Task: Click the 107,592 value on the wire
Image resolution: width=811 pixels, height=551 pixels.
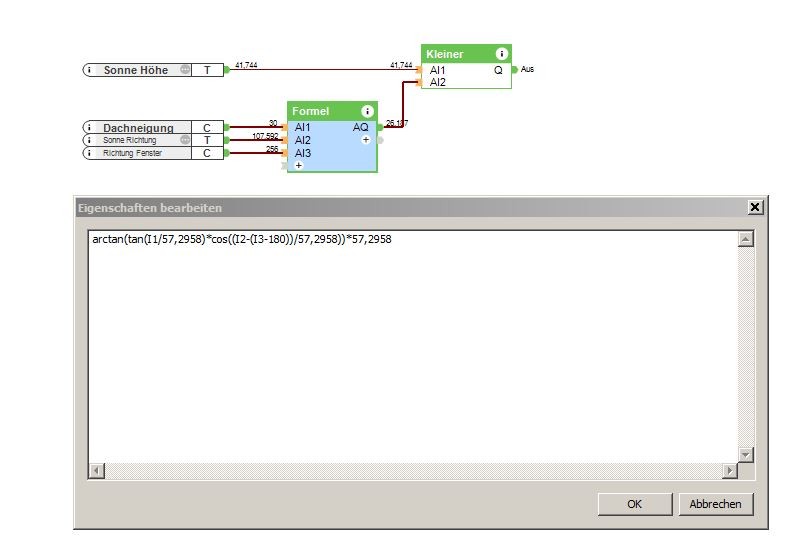Action: 265,136
